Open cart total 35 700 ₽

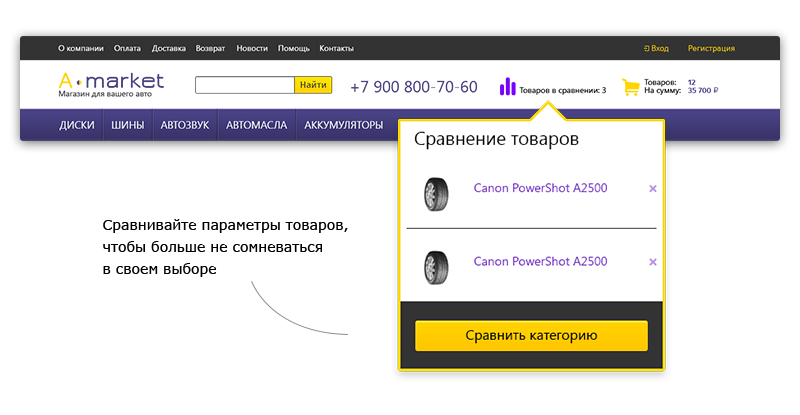click(703, 90)
